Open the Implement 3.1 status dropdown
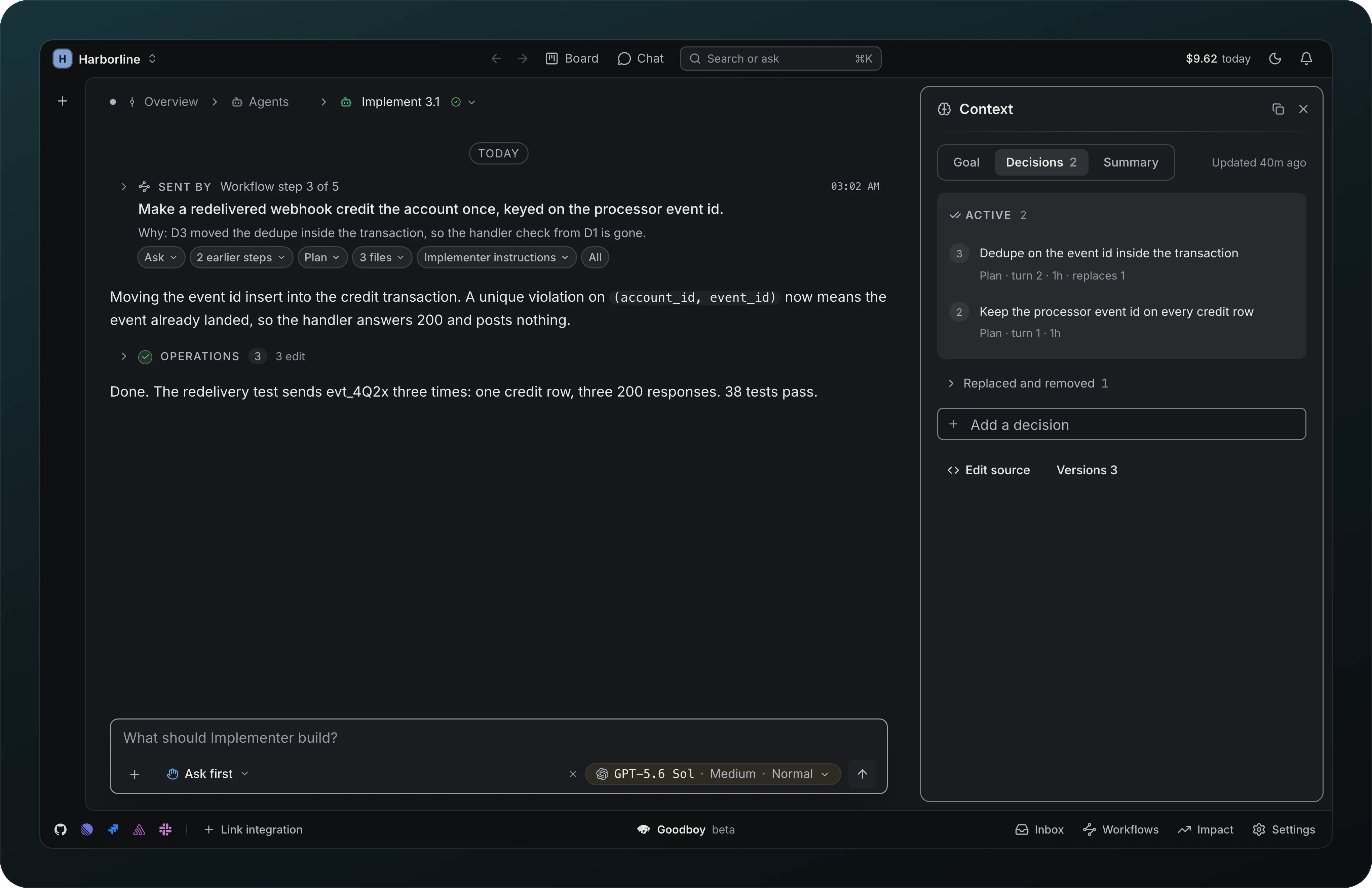This screenshot has height=888, width=1372. pos(471,102)
